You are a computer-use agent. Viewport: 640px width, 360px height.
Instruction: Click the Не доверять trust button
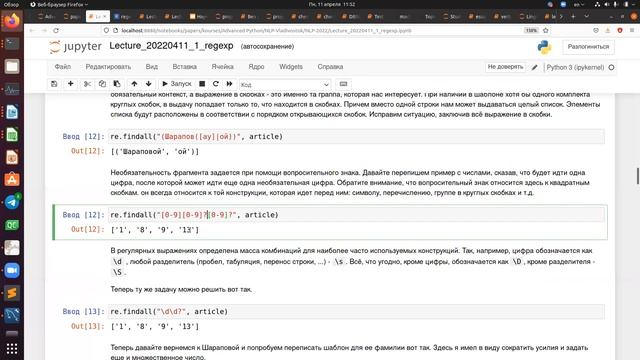coord(505,67)
